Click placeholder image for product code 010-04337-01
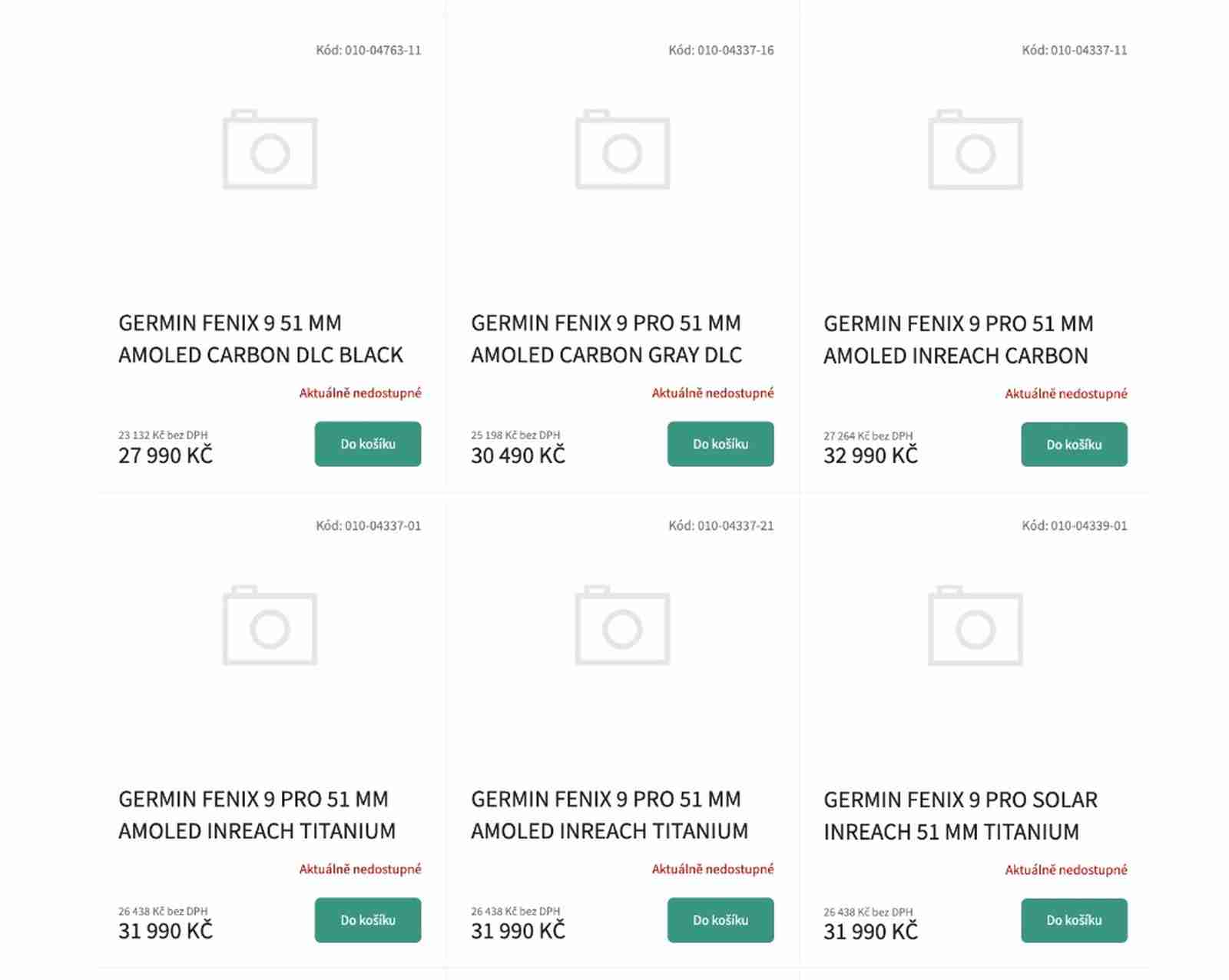The width and height of the screenshot is (1229, 980). [x=270, y=625]
